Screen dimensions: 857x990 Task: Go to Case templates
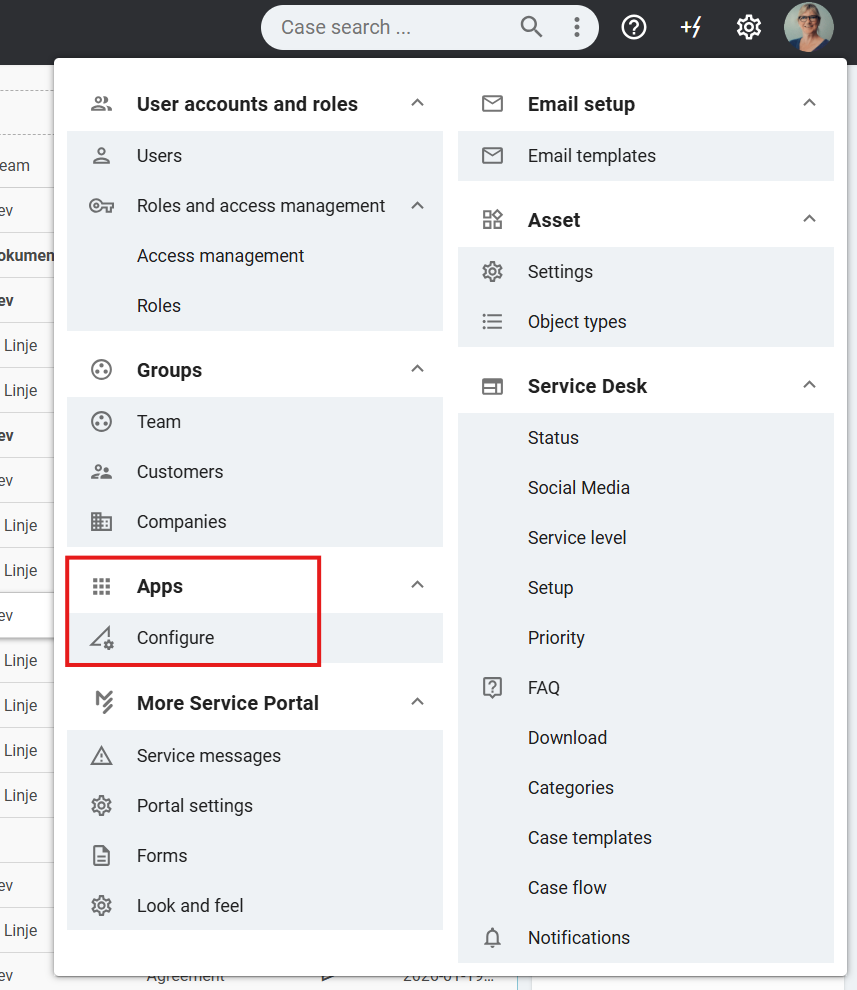589,838
